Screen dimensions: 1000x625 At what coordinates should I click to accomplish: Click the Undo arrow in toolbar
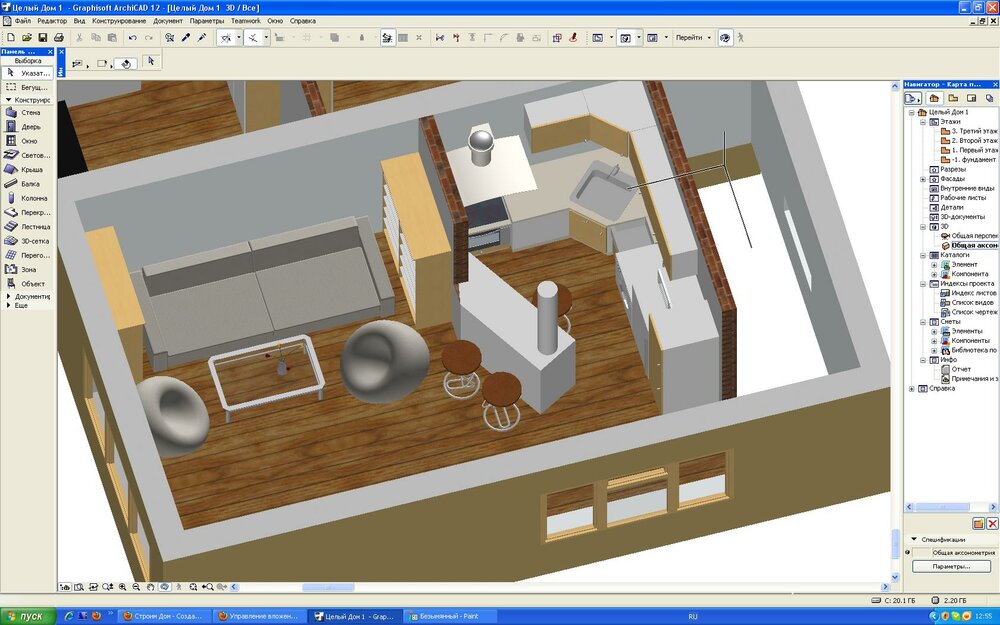tap(133, 38)
